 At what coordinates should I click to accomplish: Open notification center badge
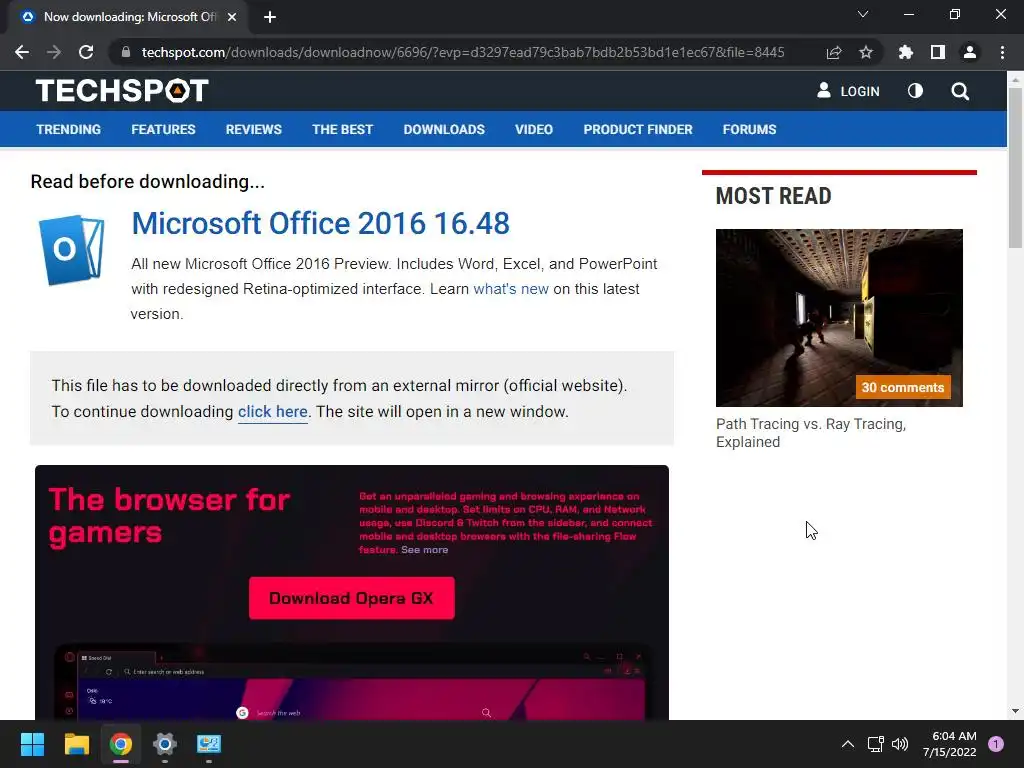(996, 744)
